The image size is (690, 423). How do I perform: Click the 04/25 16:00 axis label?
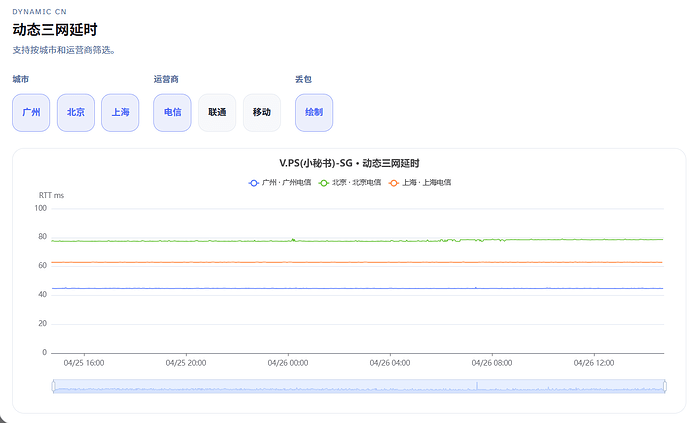point(84,363)
